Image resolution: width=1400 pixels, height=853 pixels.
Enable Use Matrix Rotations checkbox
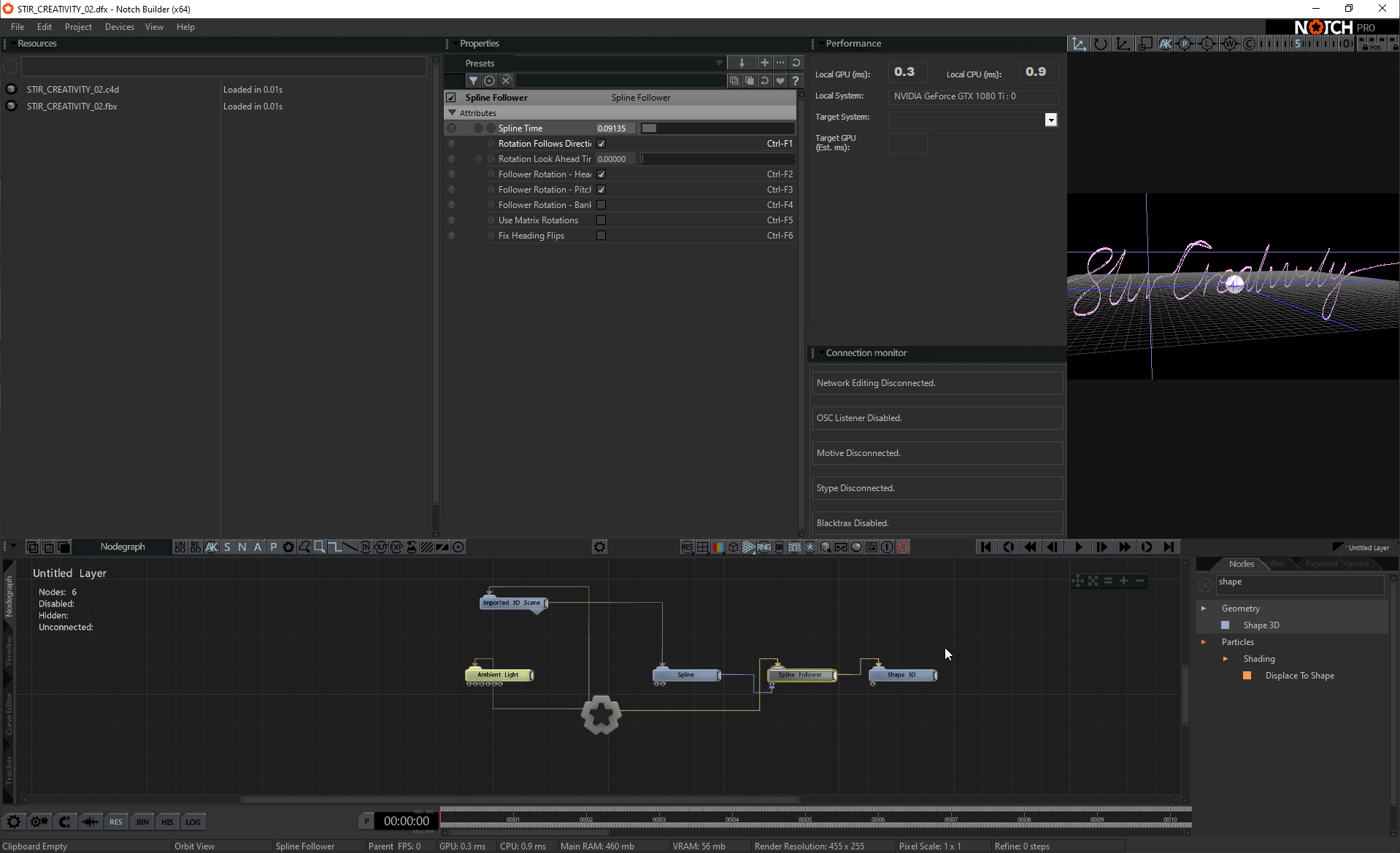(601, 220)
